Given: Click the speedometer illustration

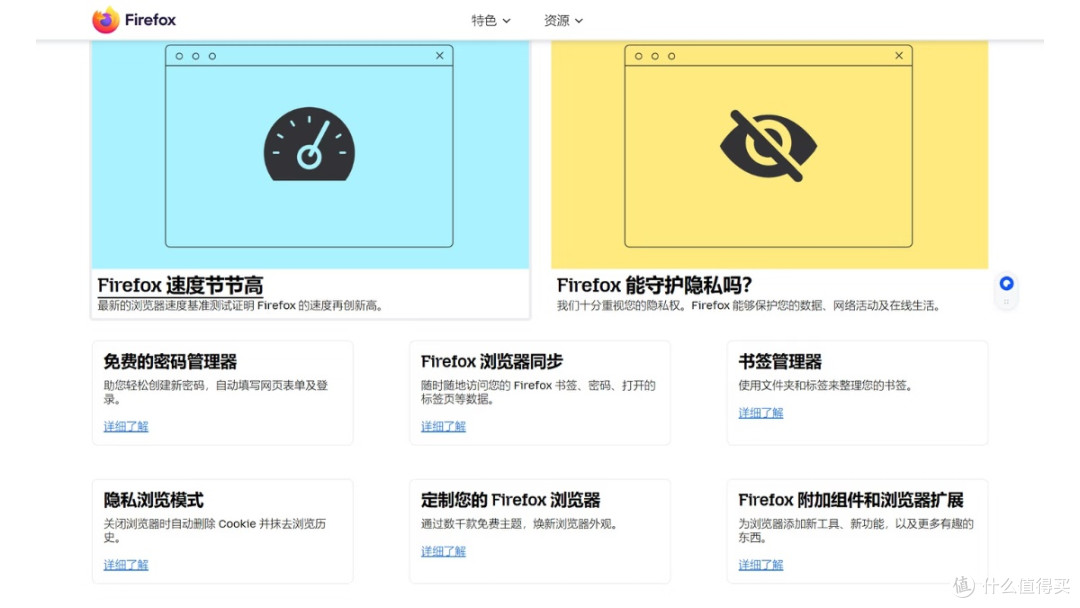Looking at the screenshot, I should click(x=309, y=145).
